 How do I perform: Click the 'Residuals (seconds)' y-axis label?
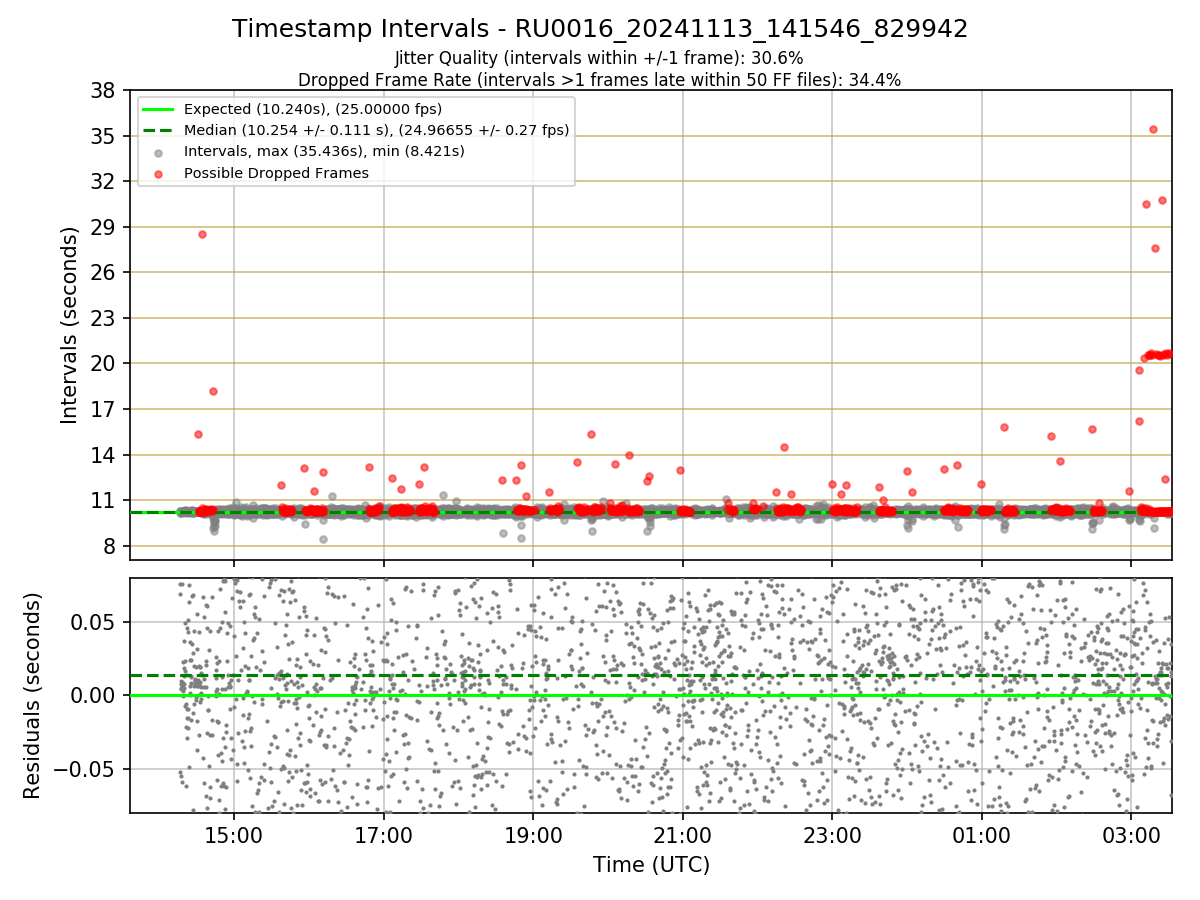(x=33, y=696)
